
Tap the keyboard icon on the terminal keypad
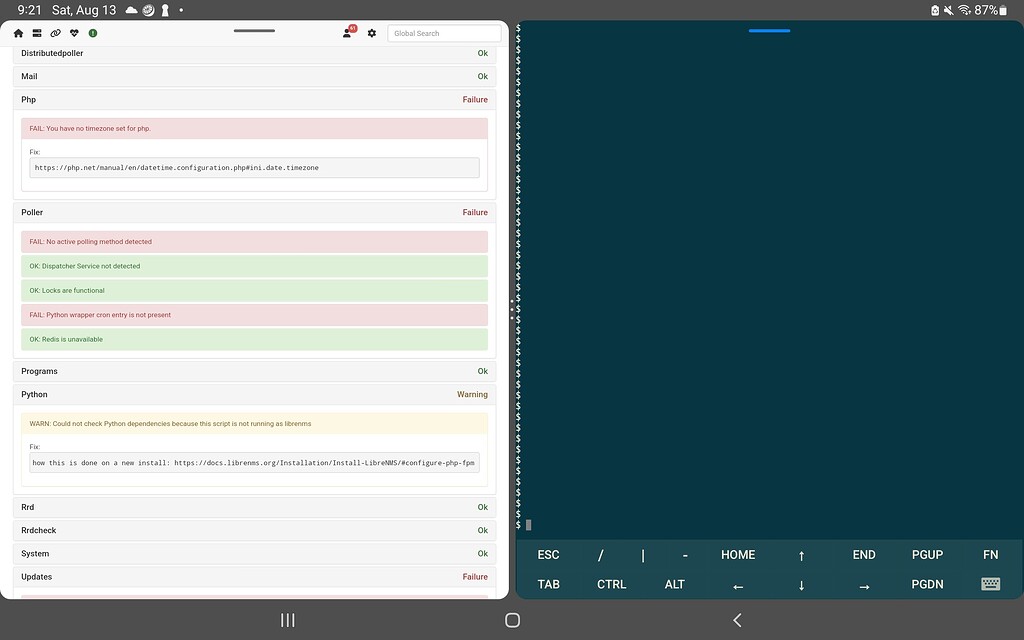tap(989, 583)
